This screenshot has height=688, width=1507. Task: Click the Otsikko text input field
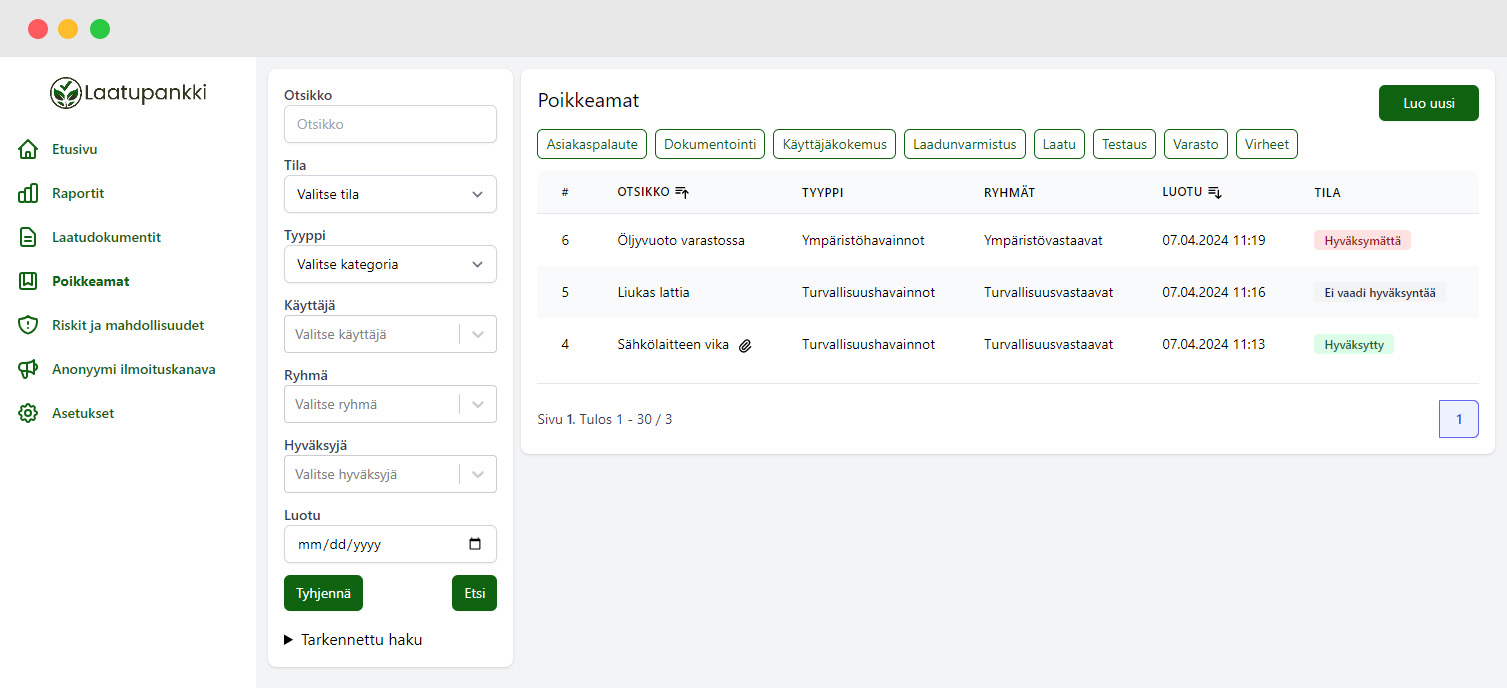tap(390, 125)
